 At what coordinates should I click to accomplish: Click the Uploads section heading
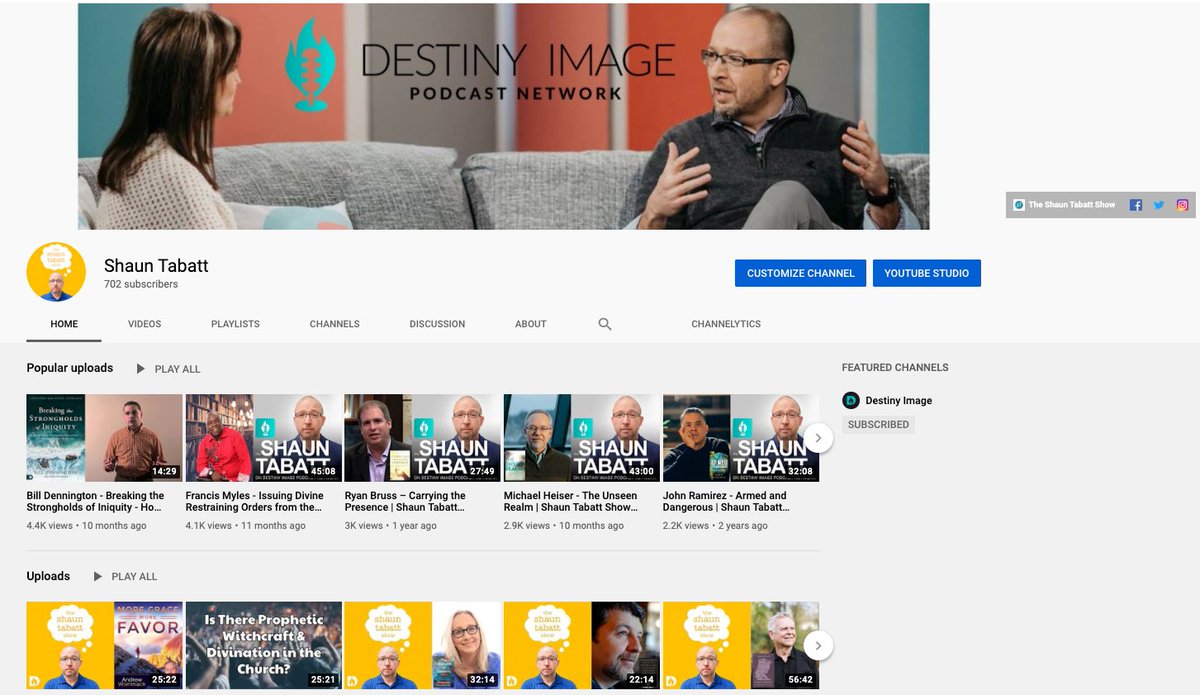pos(48,576)
